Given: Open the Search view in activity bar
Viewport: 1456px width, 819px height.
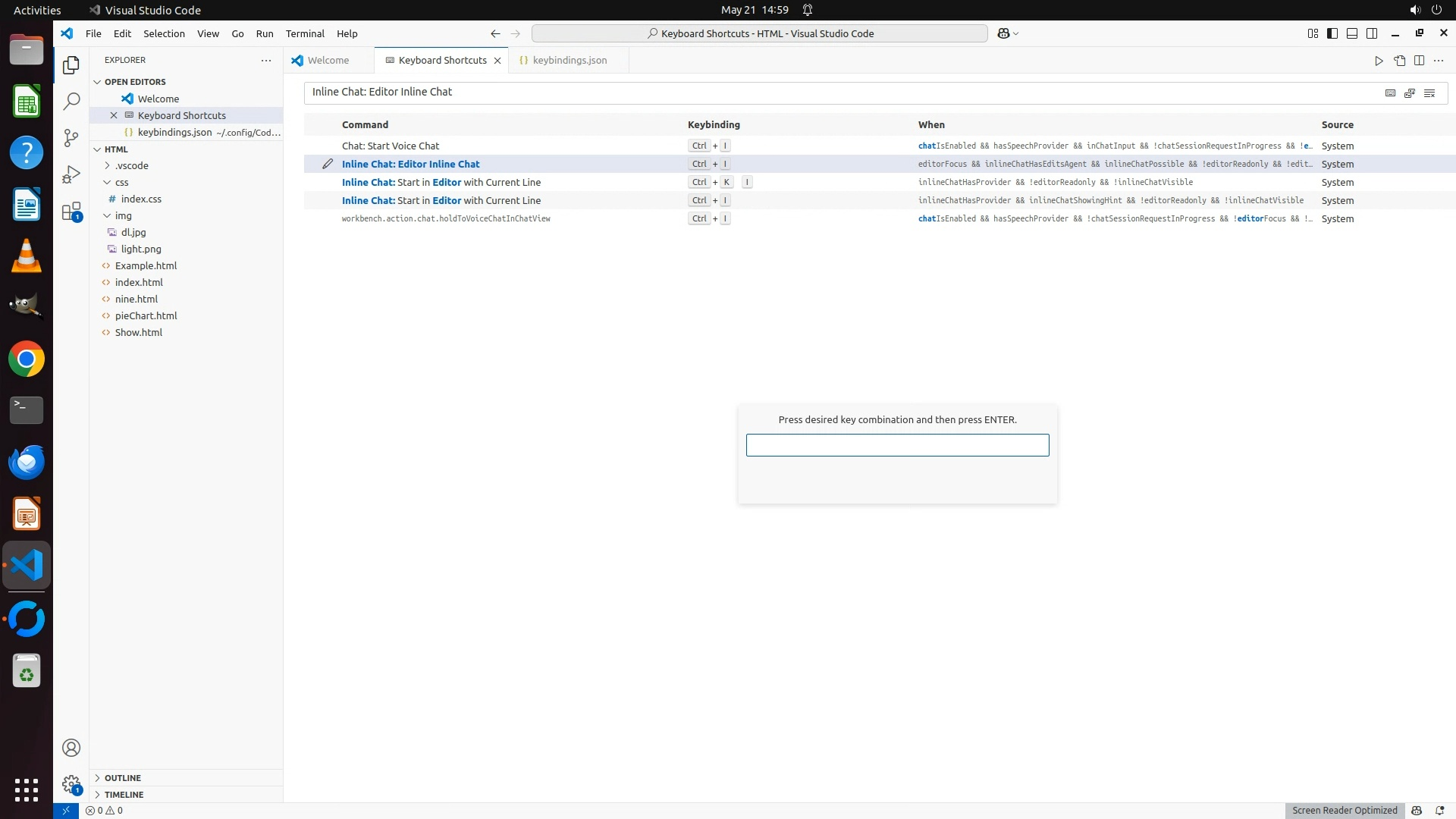Looking at the screenshot, I should point(71,101).
